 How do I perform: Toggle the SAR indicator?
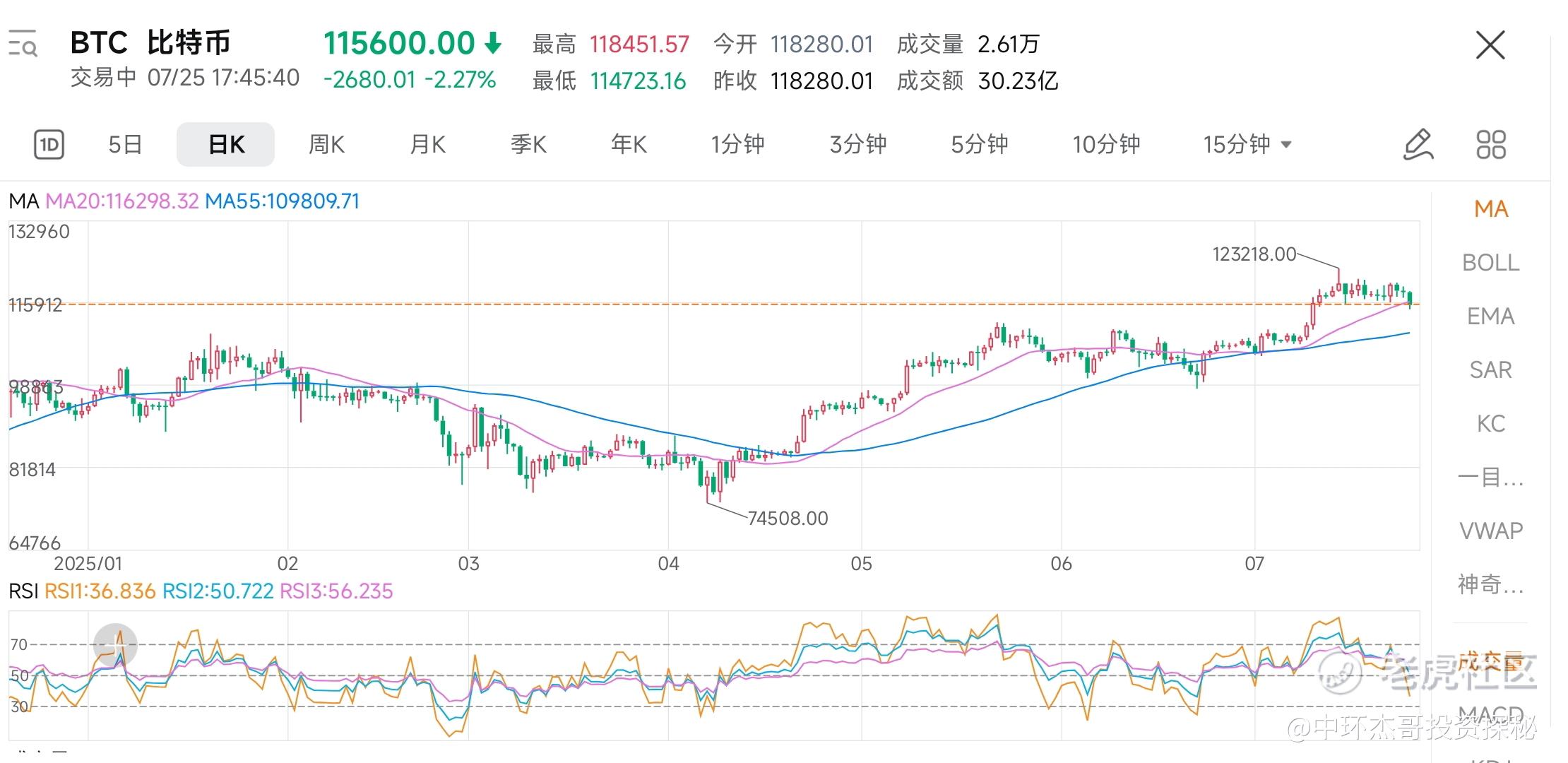point(1490,370)
